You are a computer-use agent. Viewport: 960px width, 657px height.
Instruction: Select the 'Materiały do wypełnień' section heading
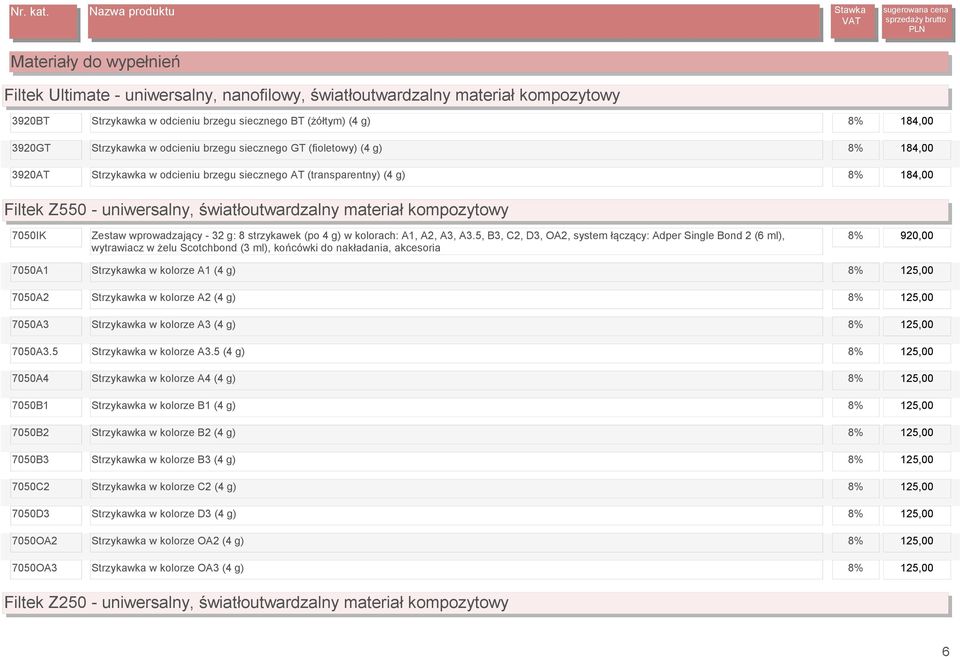click(479, 62)
